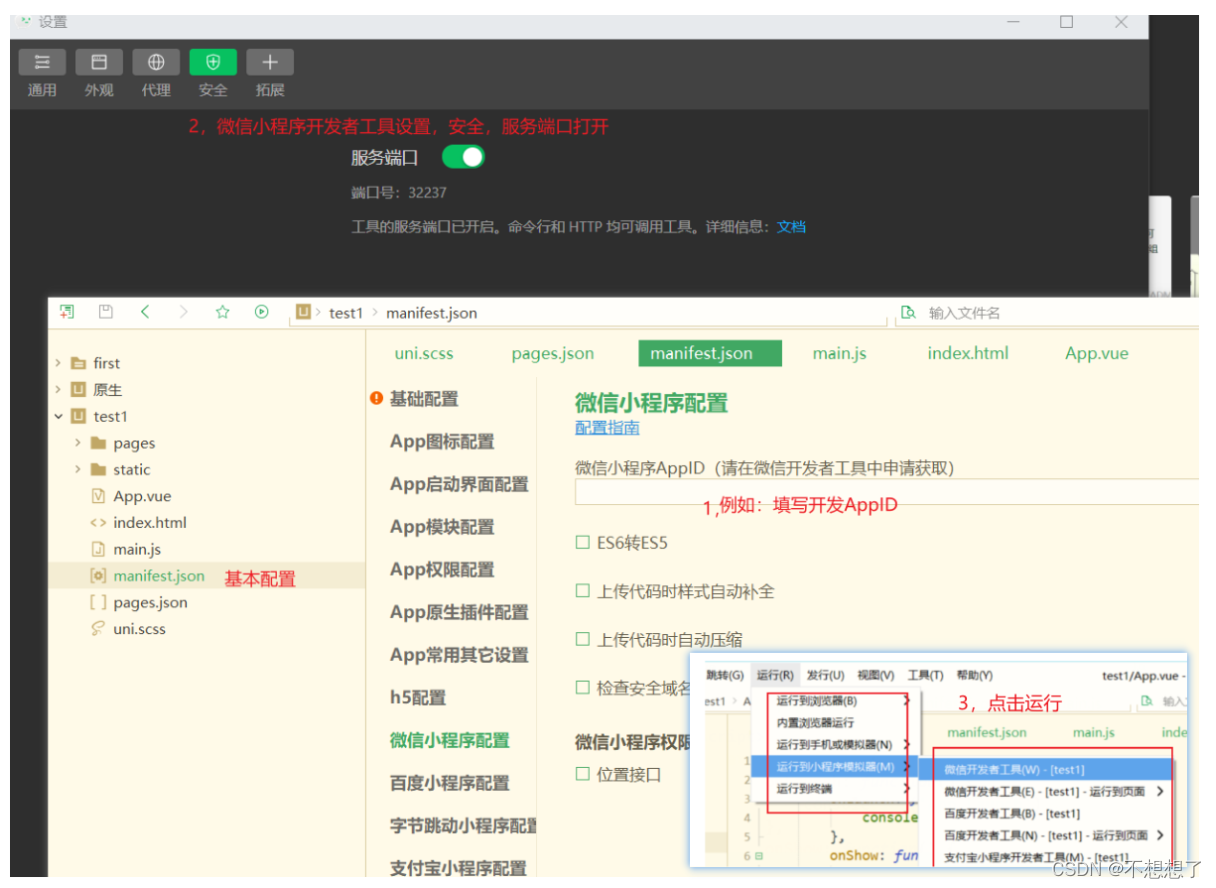Select the 原生 project icon
The height and width of the screenshot is (888, 1216).
click(x=78, y=390)
